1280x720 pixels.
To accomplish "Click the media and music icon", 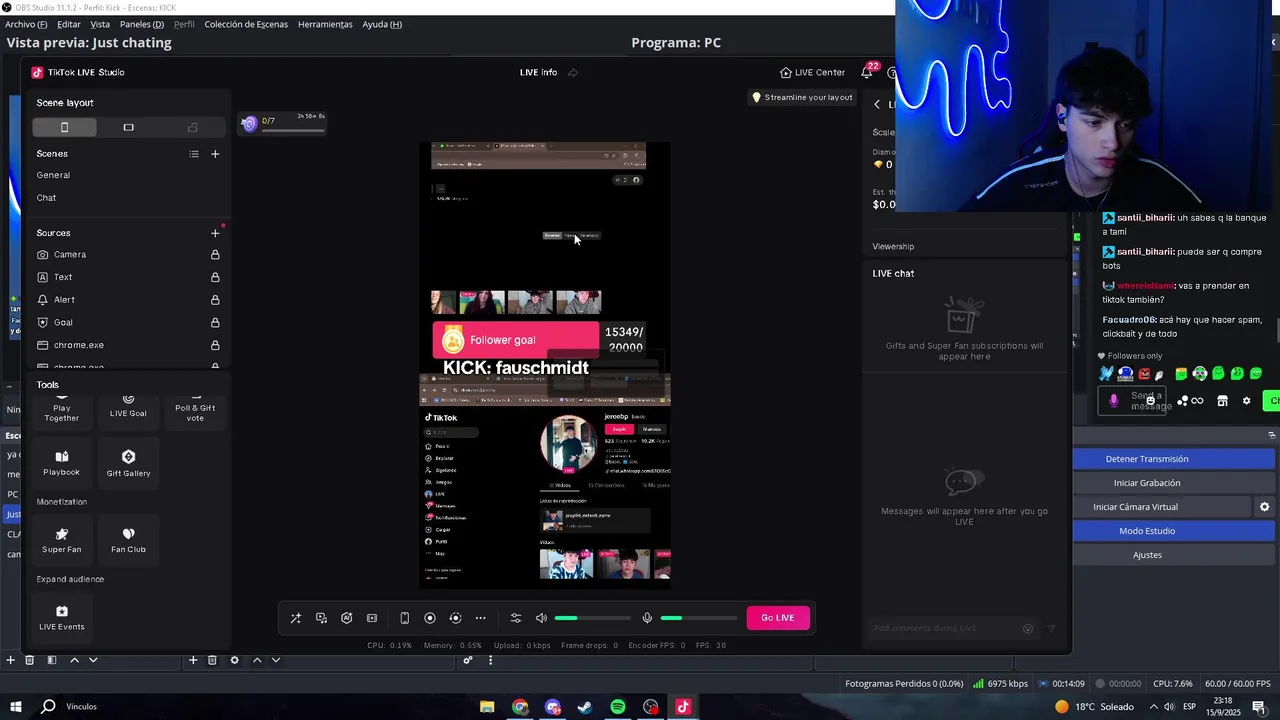I will tap(321, 618).
